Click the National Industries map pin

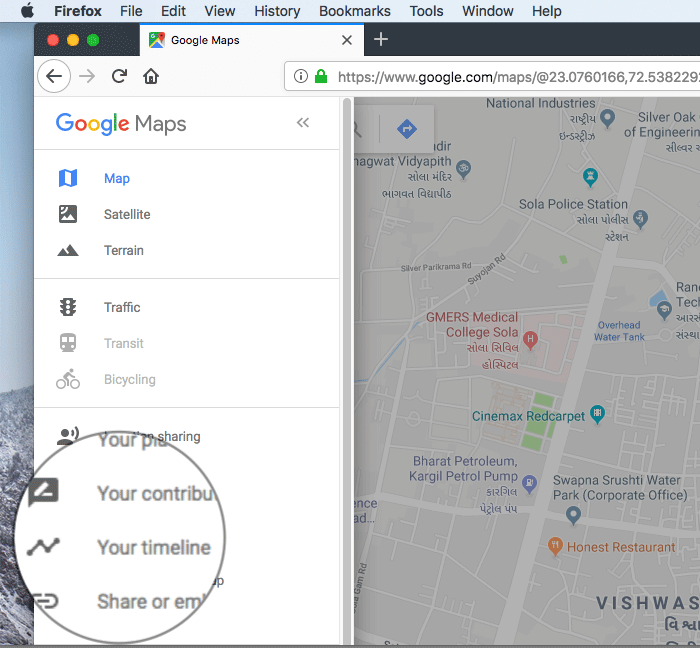pos(607,118)
